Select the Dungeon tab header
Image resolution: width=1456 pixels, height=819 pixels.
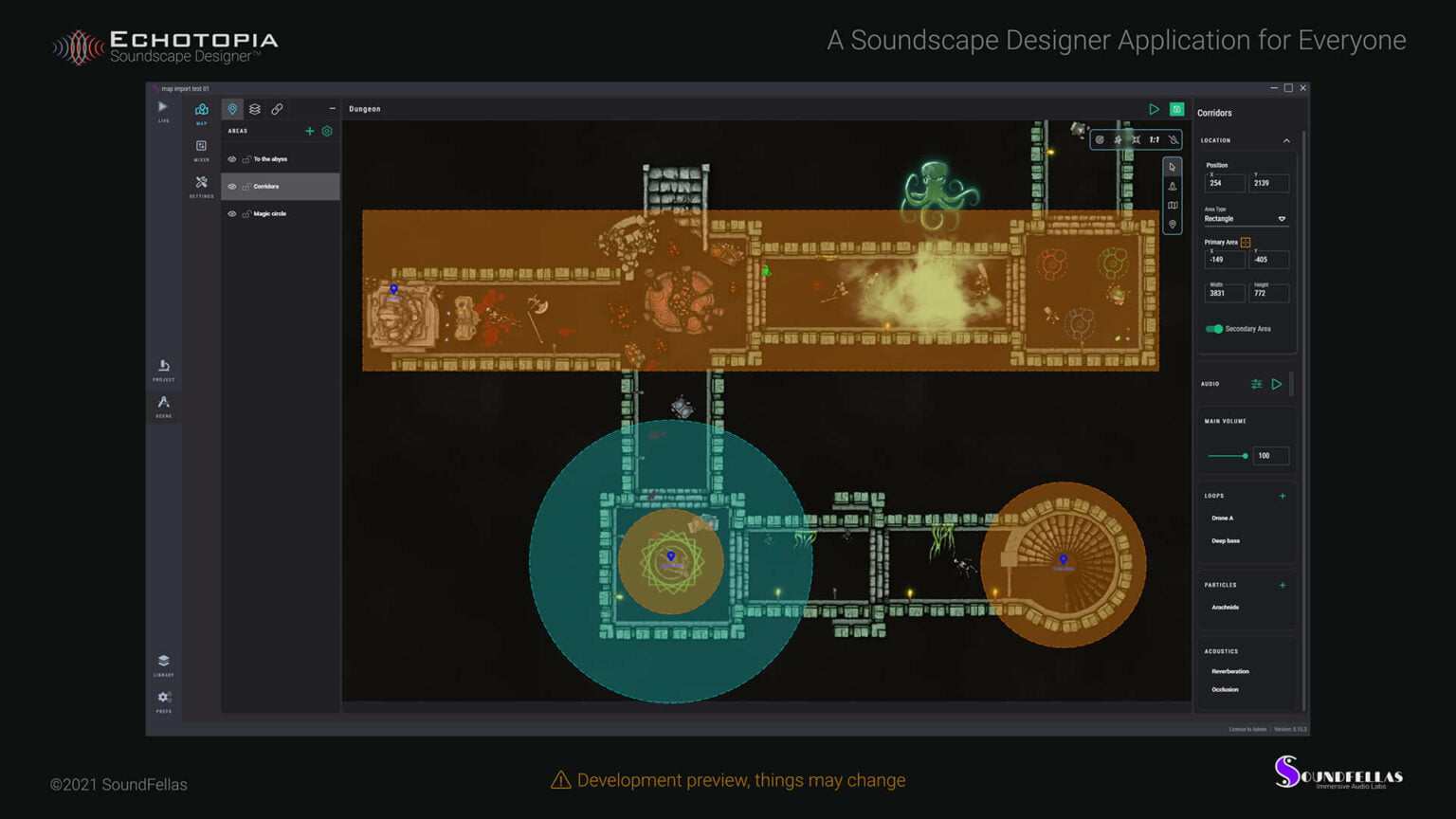(x=363, y=109)
